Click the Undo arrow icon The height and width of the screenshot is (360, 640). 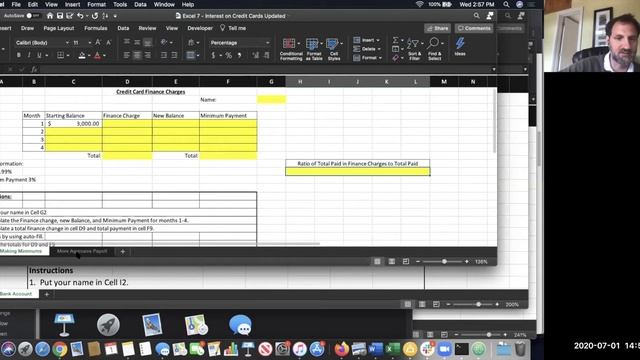point(80,16)
